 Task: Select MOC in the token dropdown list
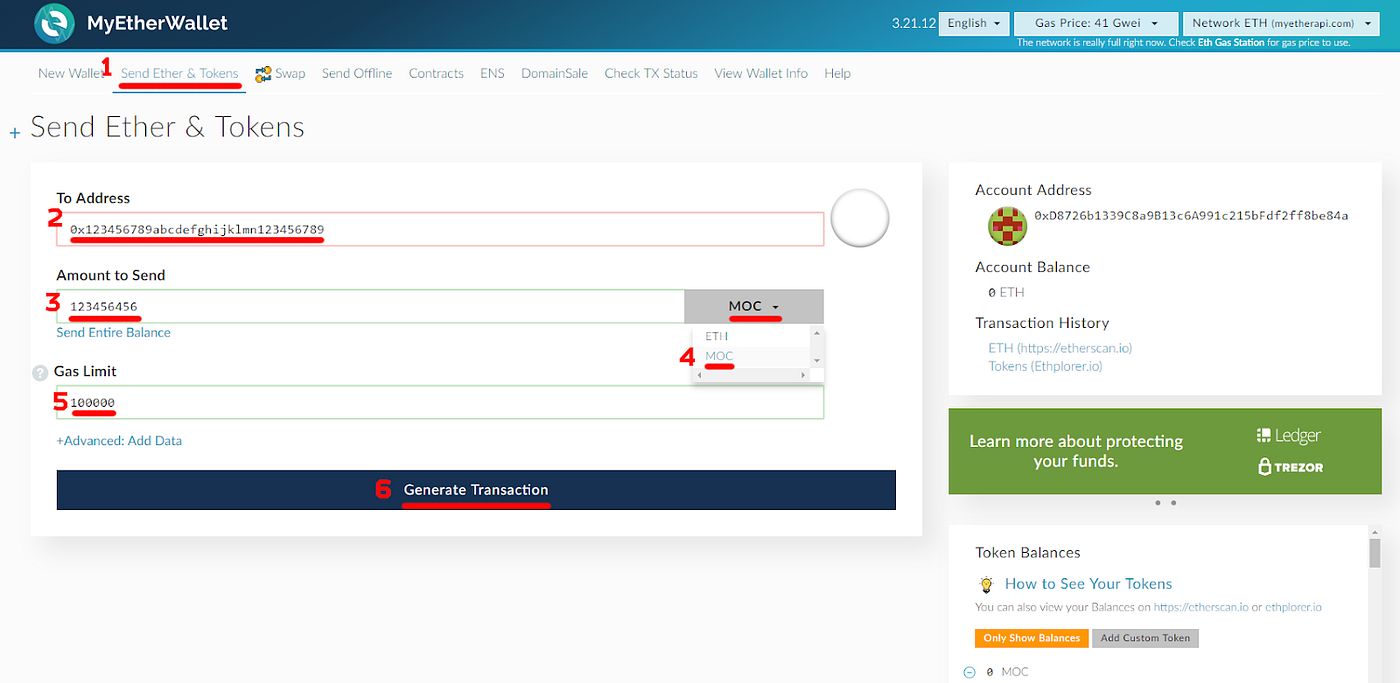tap(719, 356)
